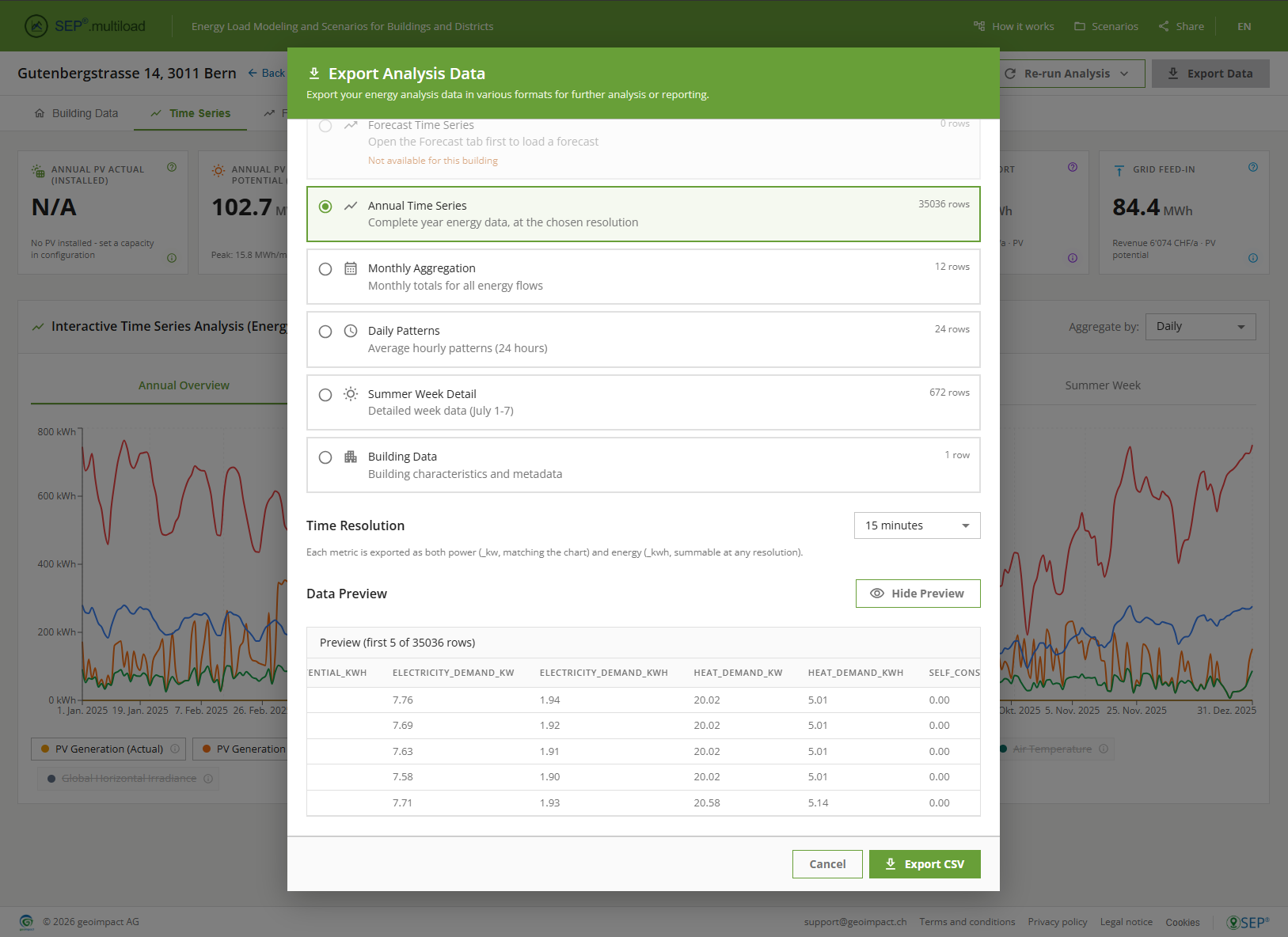
Task: Click the geoimpact logo in footer
Action: (27, 922)
